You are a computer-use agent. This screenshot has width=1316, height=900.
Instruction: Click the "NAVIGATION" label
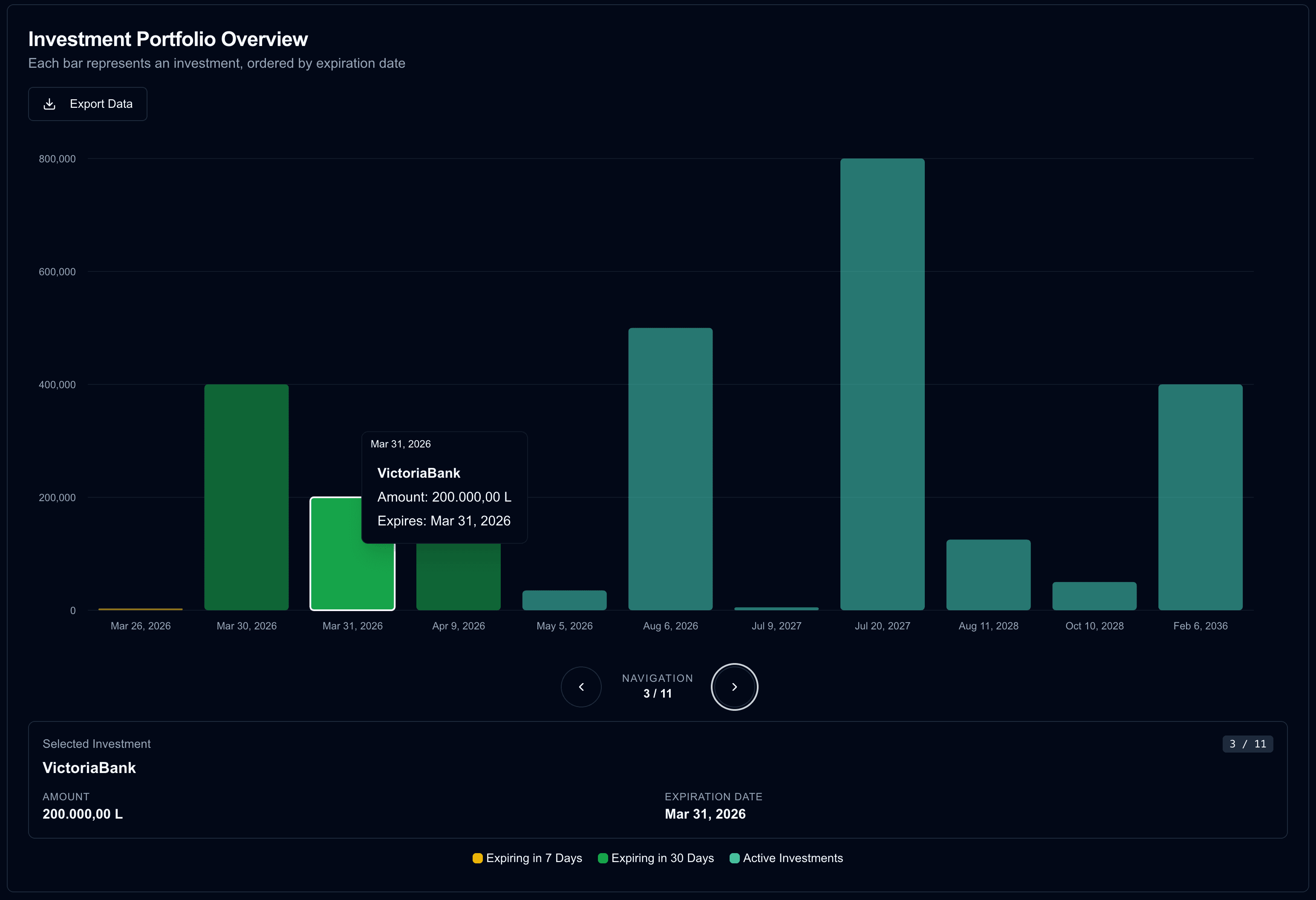click(658, 678)
